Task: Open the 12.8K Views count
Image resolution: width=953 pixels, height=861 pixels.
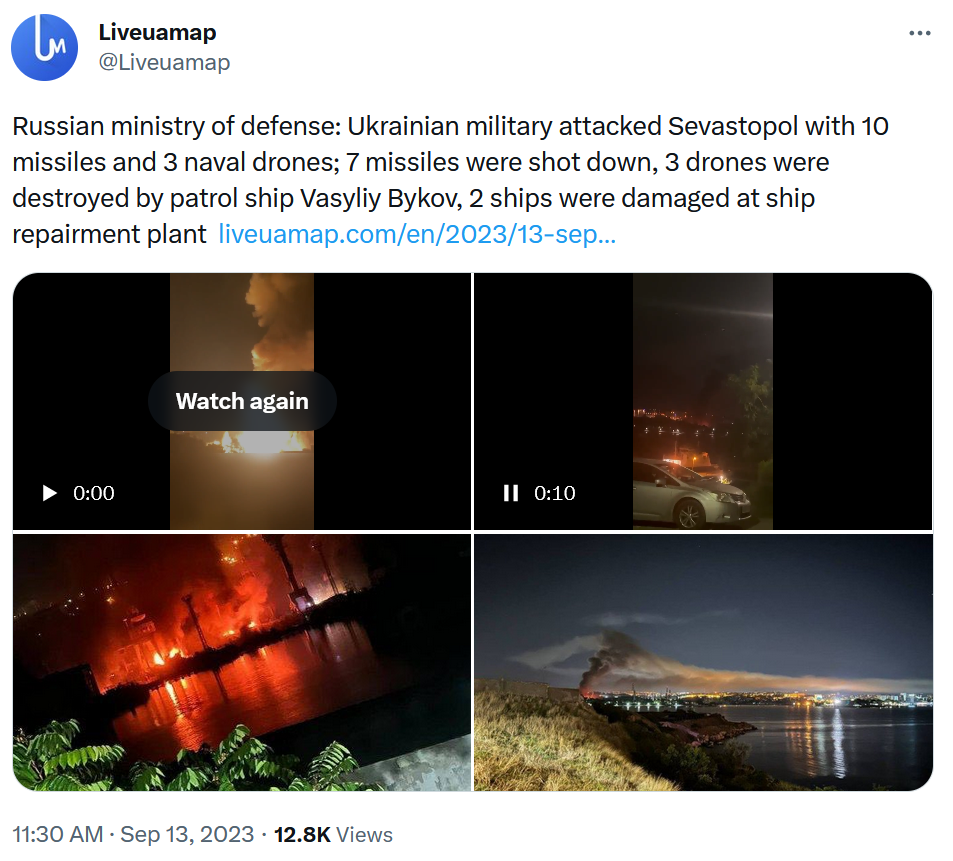Action: pyautogui.click(x=333, y=834)
